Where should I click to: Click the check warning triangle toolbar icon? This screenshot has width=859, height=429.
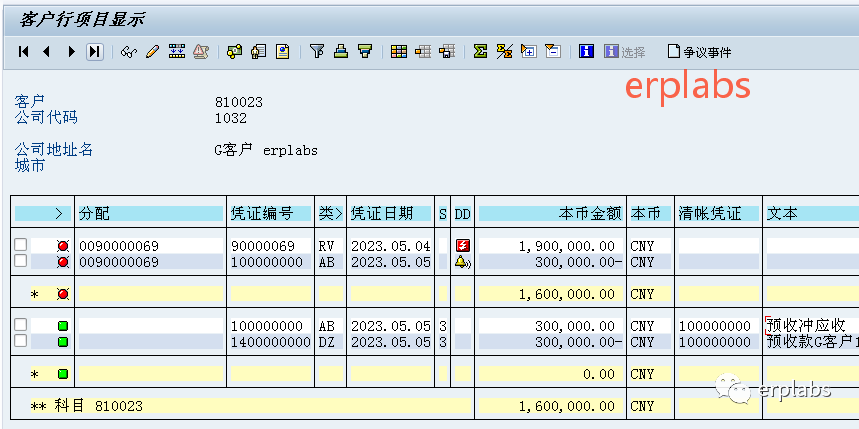(201, 52)
